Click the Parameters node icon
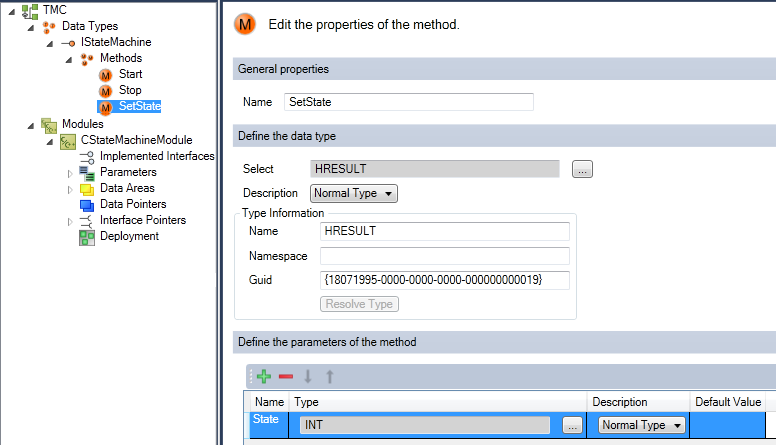The width and height of the screenshot is (776, 445). (x=87, y=174)
